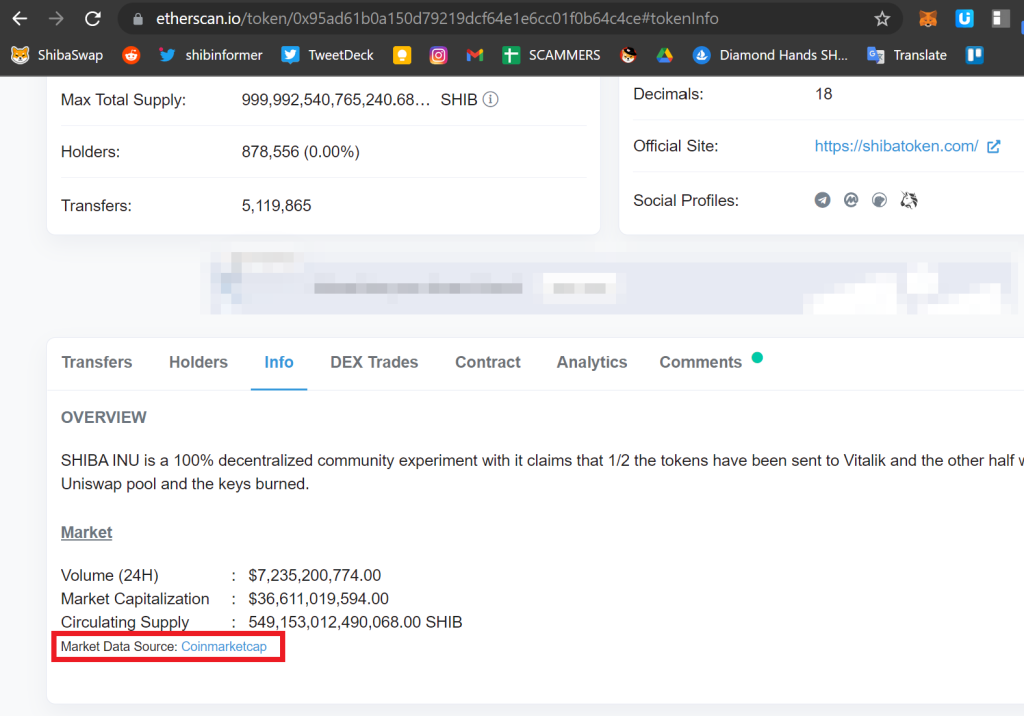The width and height of the screenshot is (1024, 716).
Task: Open the Diamond Hands SH... bookmark
Action: tap(770, 55)
